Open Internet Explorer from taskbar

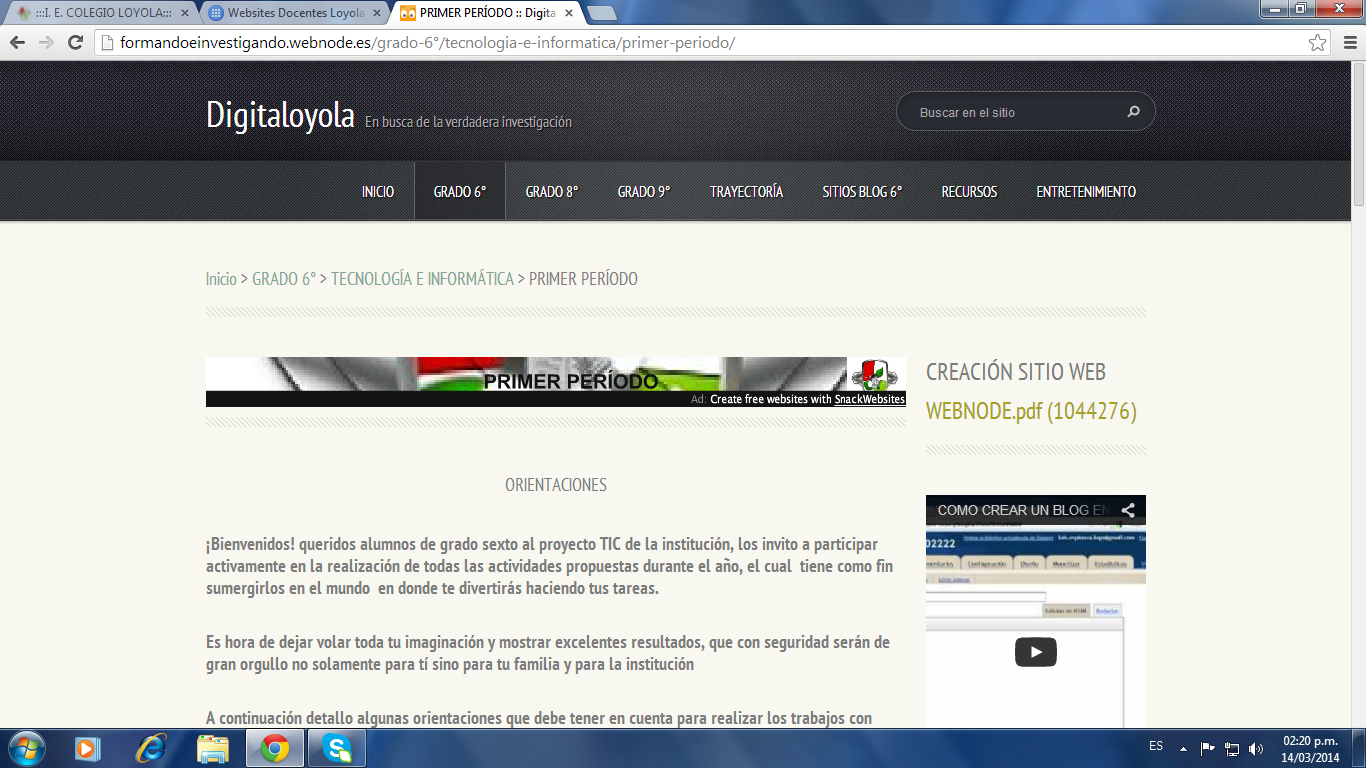pyautogui.click(x=151, y=748)
